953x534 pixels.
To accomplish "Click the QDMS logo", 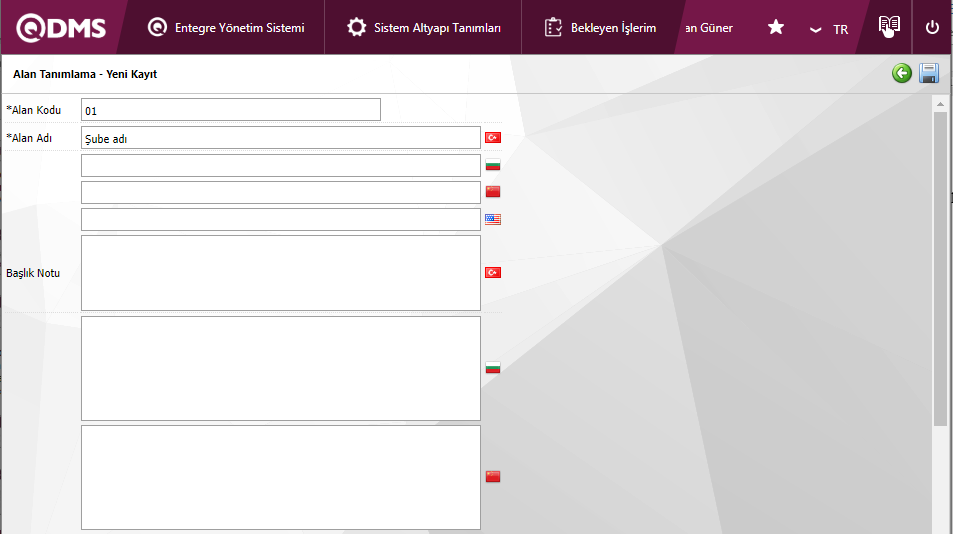I will coord(61,28).
